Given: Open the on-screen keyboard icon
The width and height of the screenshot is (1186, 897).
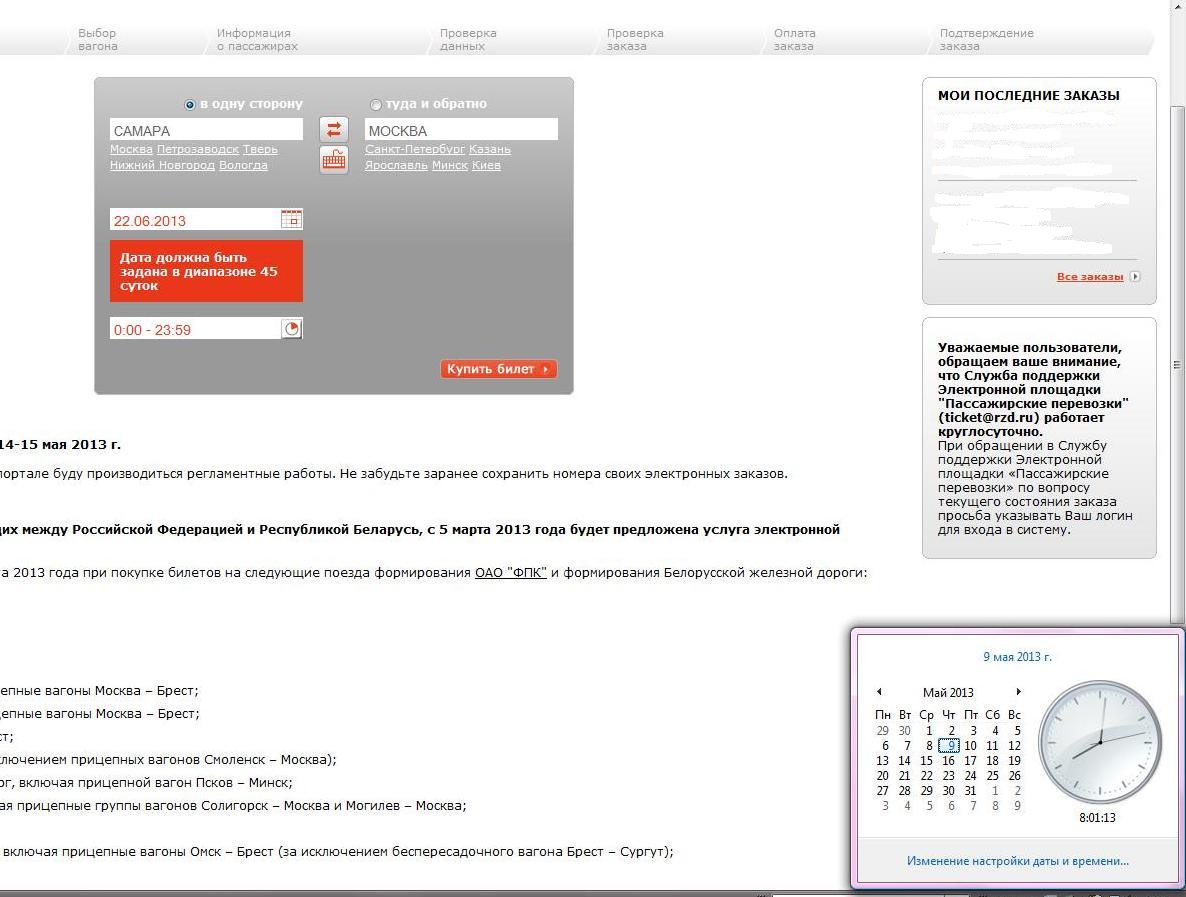Looking at the screenshot, I should pos(333,160).
